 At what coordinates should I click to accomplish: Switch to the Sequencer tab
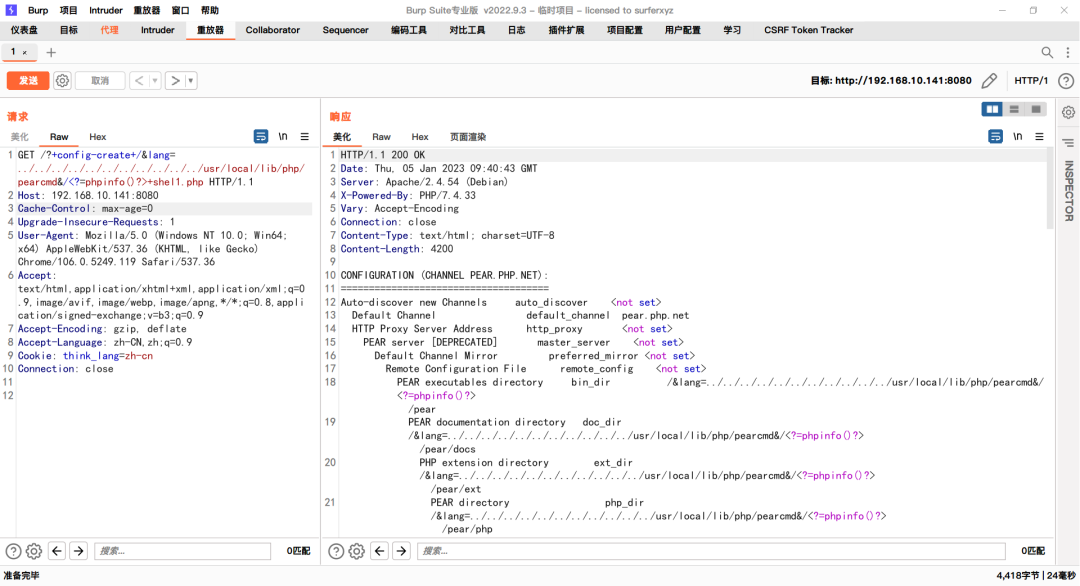(345, 30)
